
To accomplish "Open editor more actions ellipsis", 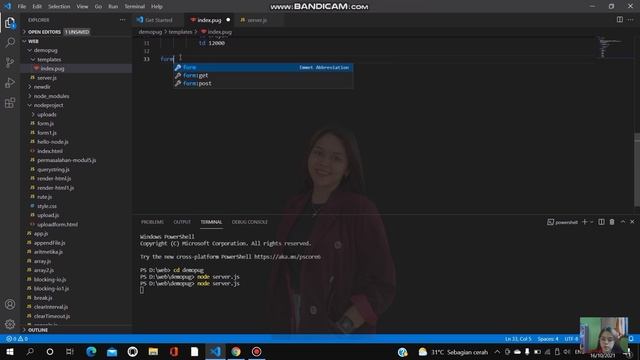I will click(631, 20).
